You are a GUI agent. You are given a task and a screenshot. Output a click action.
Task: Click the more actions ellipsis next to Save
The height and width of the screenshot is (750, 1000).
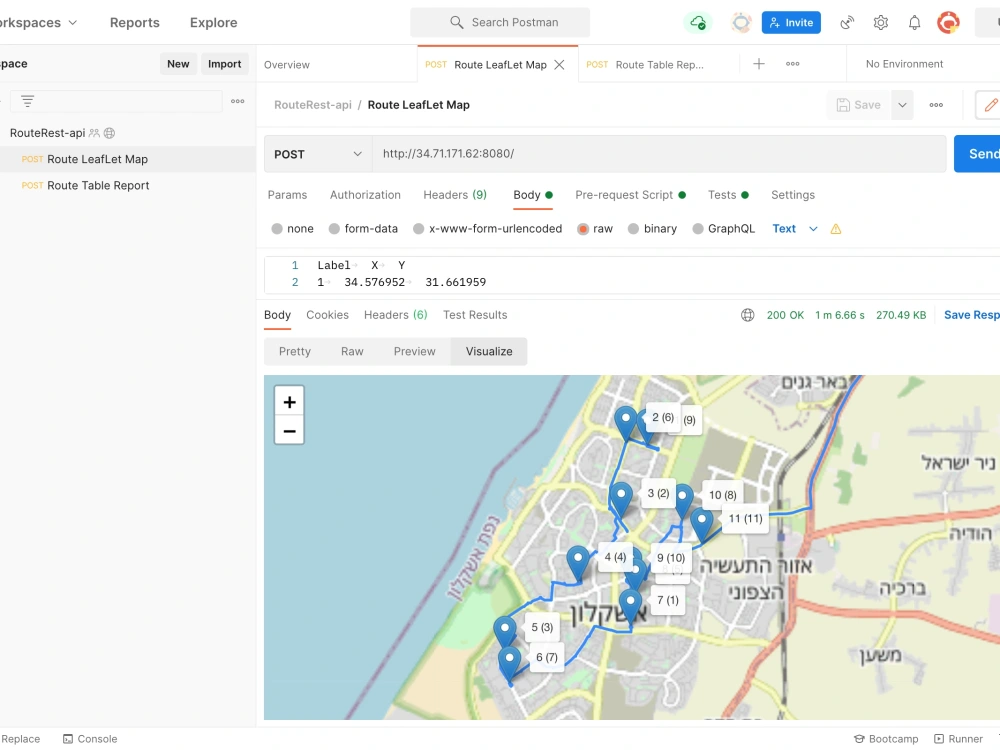[x=937, y=104]
